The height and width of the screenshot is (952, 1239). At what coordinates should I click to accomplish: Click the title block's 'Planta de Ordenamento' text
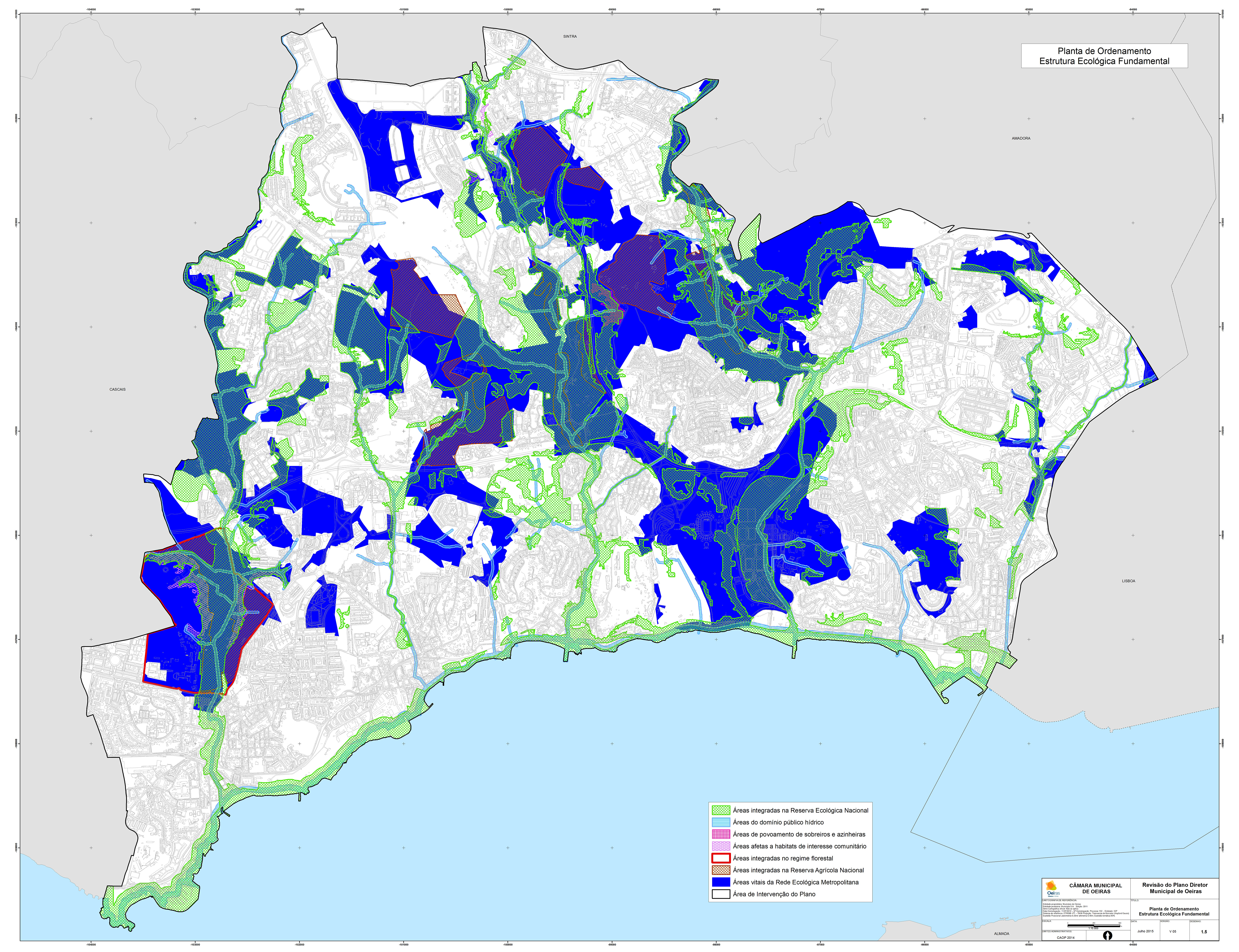click(1174, 909)
